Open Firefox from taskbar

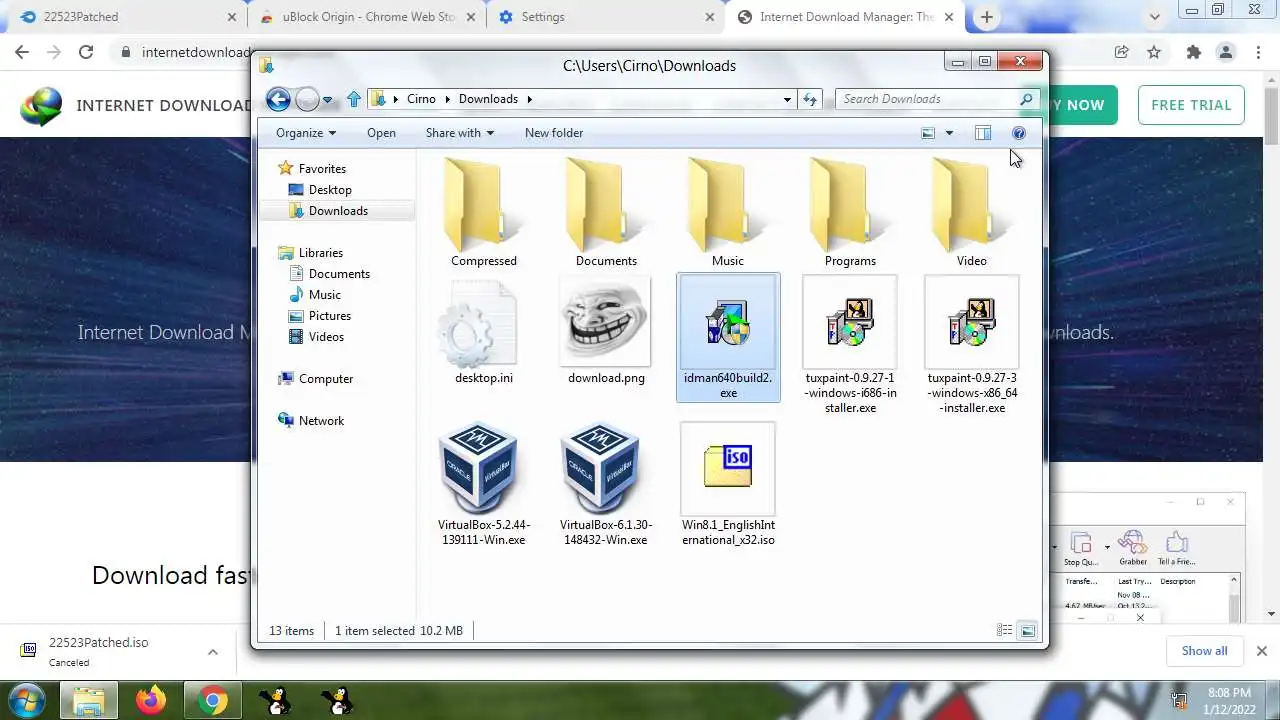151,700
